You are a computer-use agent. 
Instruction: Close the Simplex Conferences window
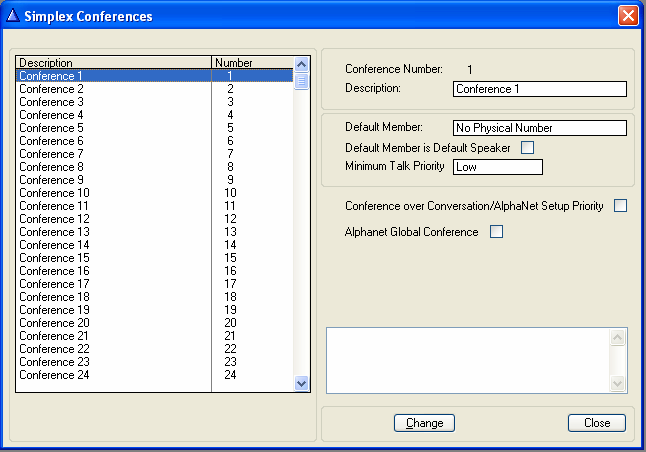(x=628, y=16)
